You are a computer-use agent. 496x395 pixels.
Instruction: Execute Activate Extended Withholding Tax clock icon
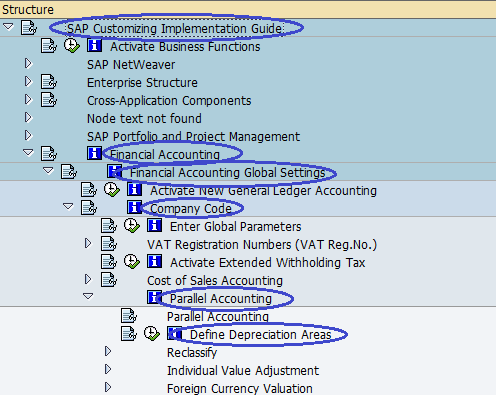pyautogui.click(x=132, y=261)
